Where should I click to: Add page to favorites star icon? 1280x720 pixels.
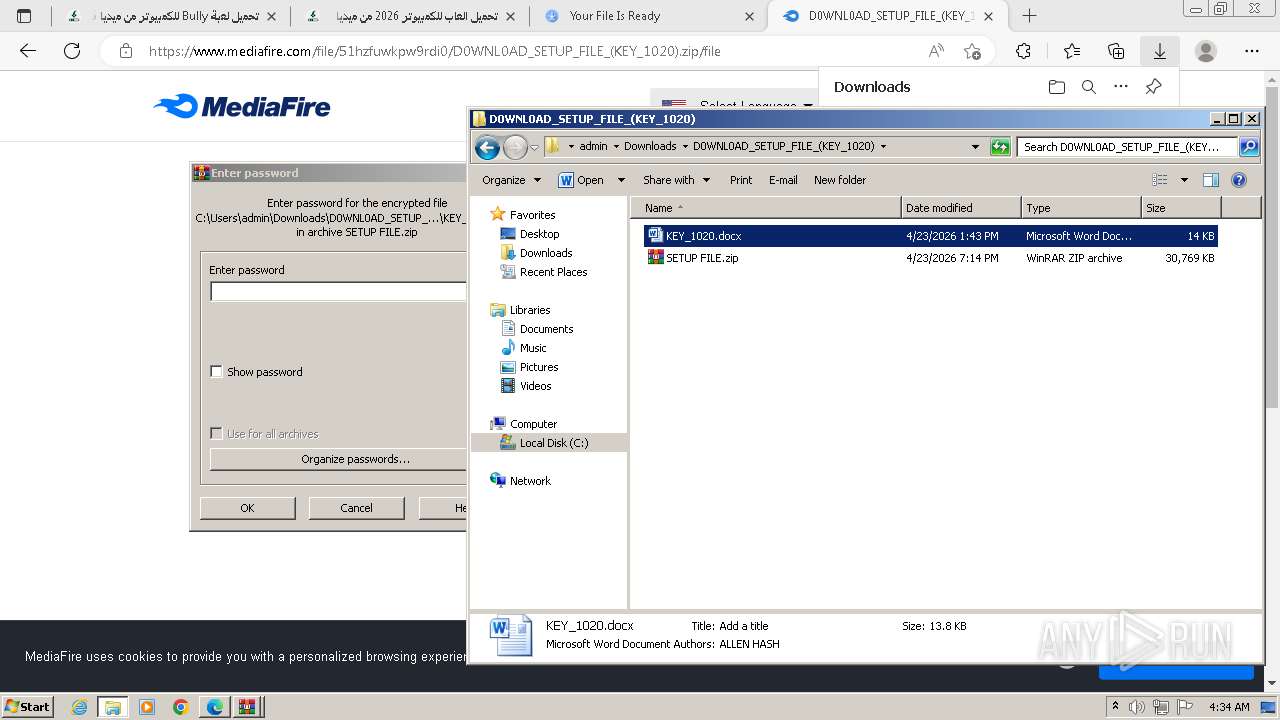click(972, 51)
